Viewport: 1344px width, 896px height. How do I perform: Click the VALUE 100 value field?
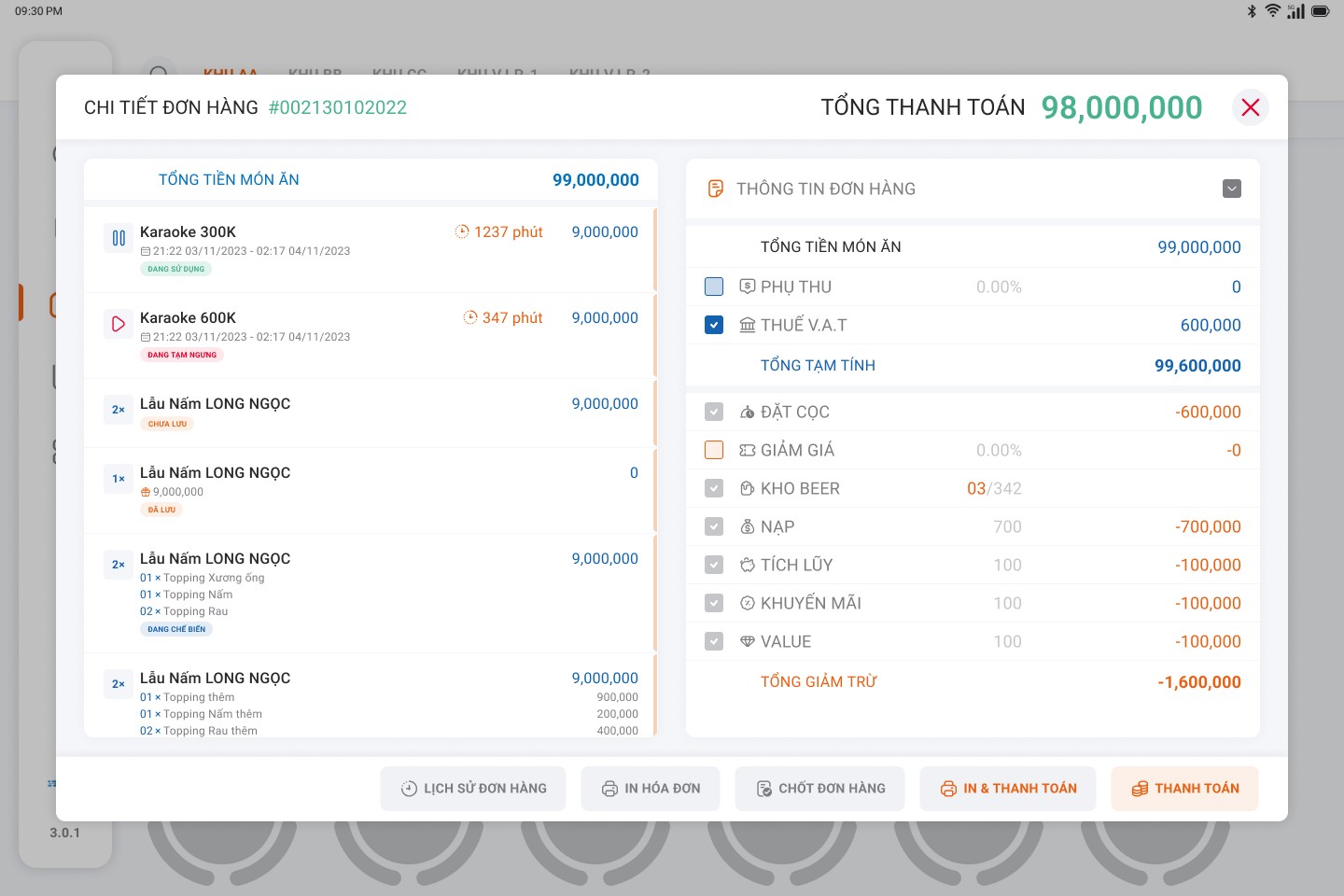1007,641
